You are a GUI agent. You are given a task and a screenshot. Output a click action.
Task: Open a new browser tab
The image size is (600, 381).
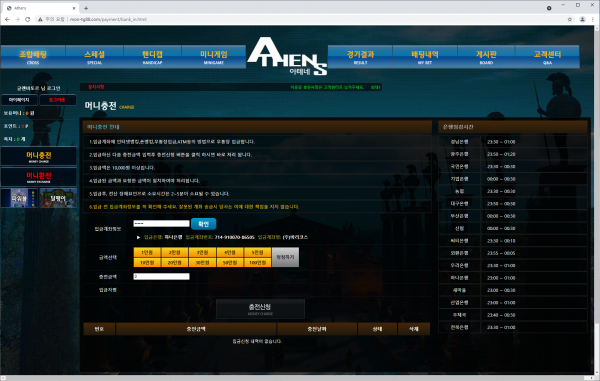tap(86, 8)
